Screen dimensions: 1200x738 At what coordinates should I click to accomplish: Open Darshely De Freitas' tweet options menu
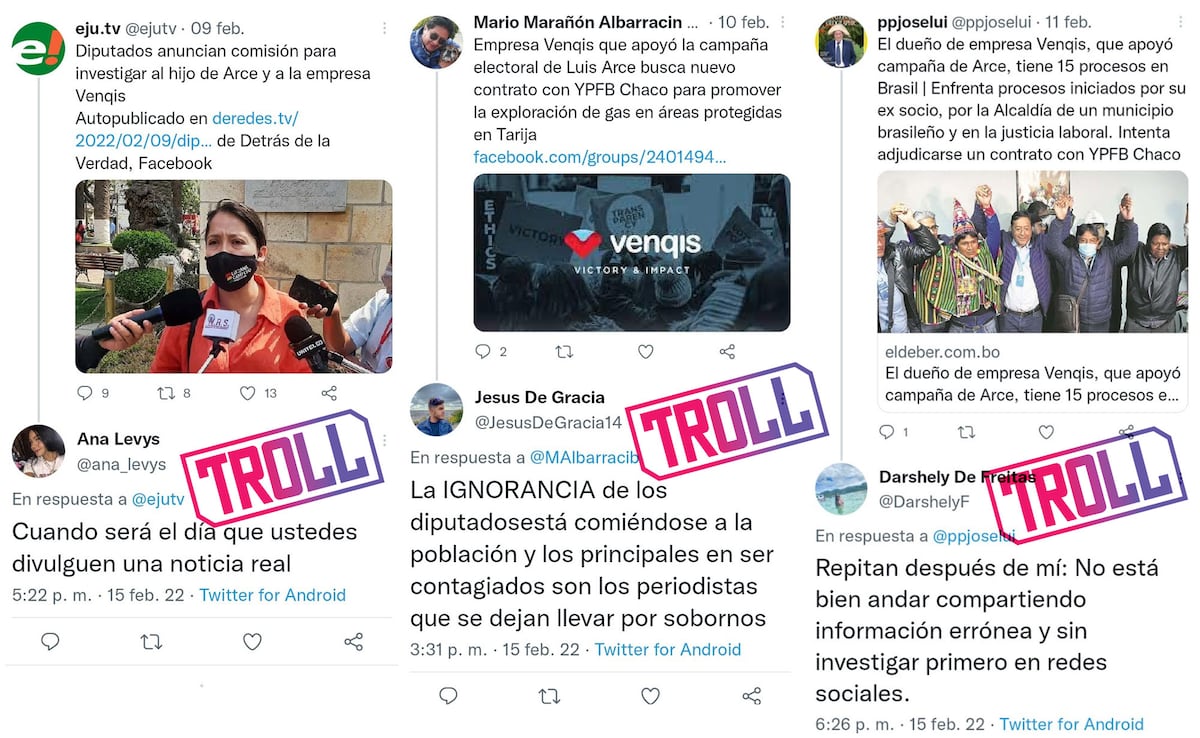click(1180, 477)
